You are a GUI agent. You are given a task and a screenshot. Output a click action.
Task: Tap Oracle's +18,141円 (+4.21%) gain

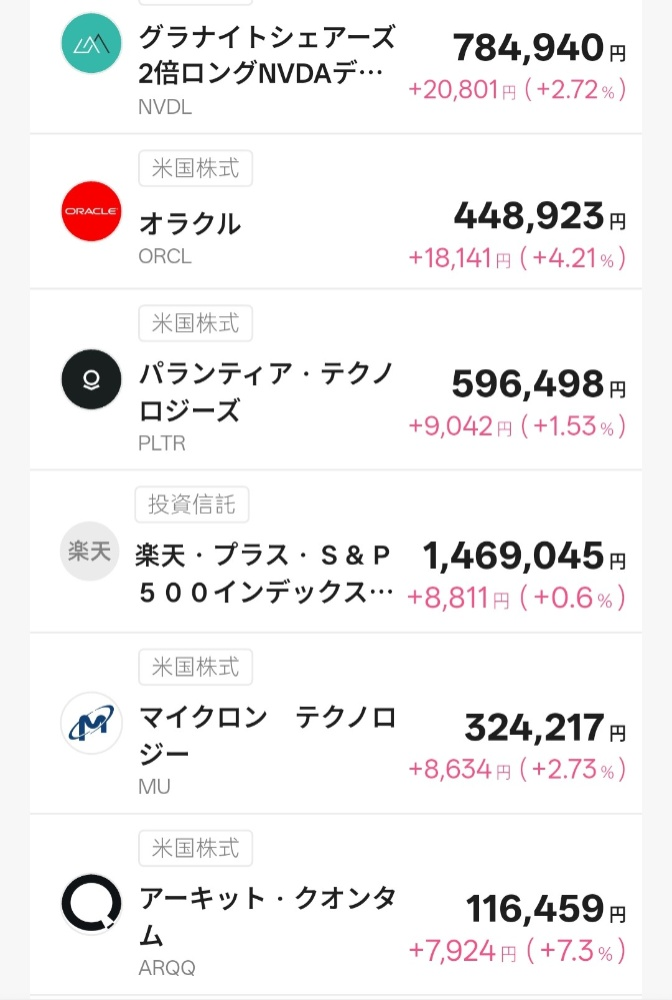[x=517, y=259]
